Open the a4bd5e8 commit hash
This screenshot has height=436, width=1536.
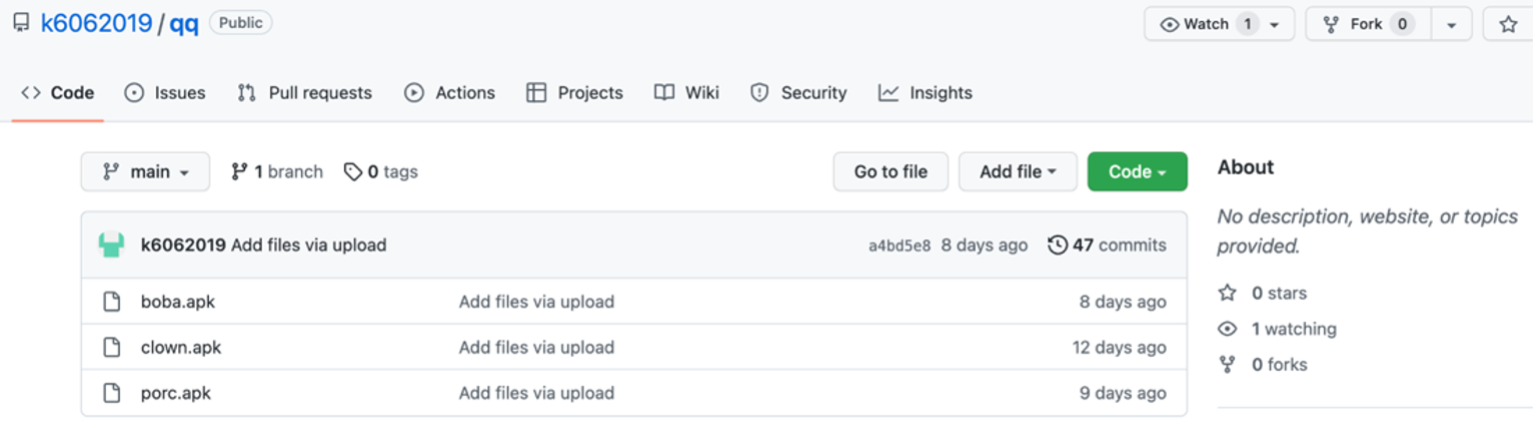pos(899,246)
